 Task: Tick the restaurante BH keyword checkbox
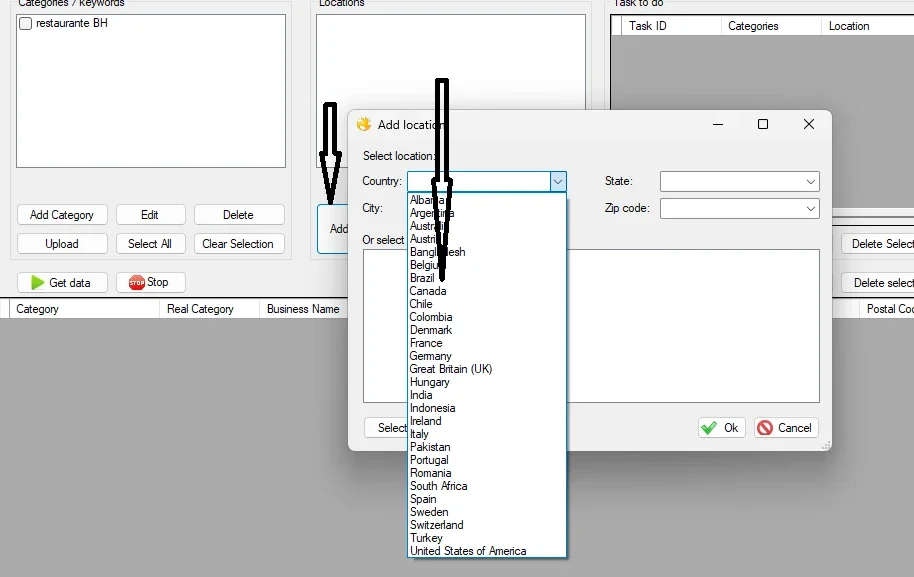(x=26, y=23)
